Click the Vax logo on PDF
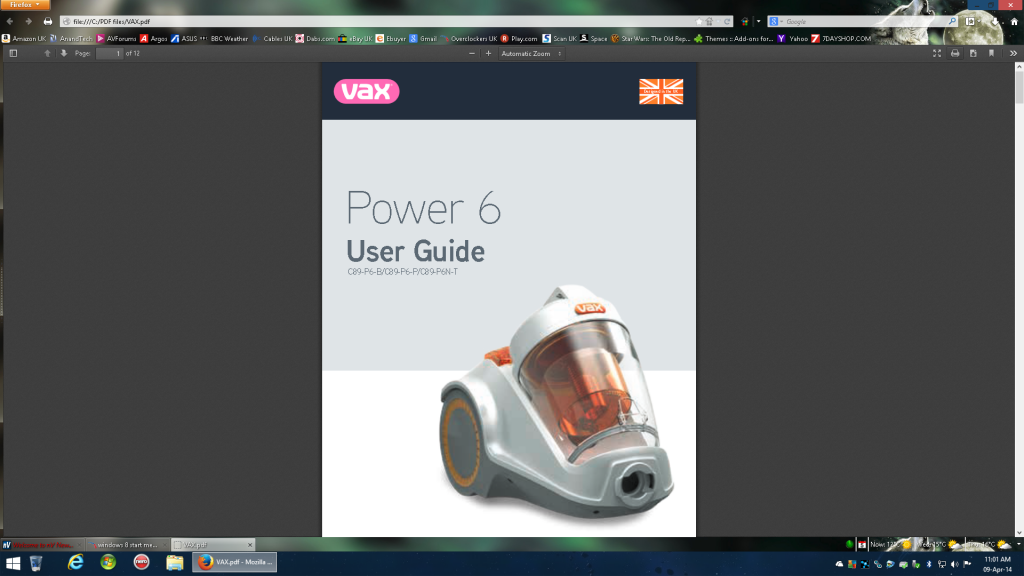This screenshot has width=1024, height=576. coord(366,91)
